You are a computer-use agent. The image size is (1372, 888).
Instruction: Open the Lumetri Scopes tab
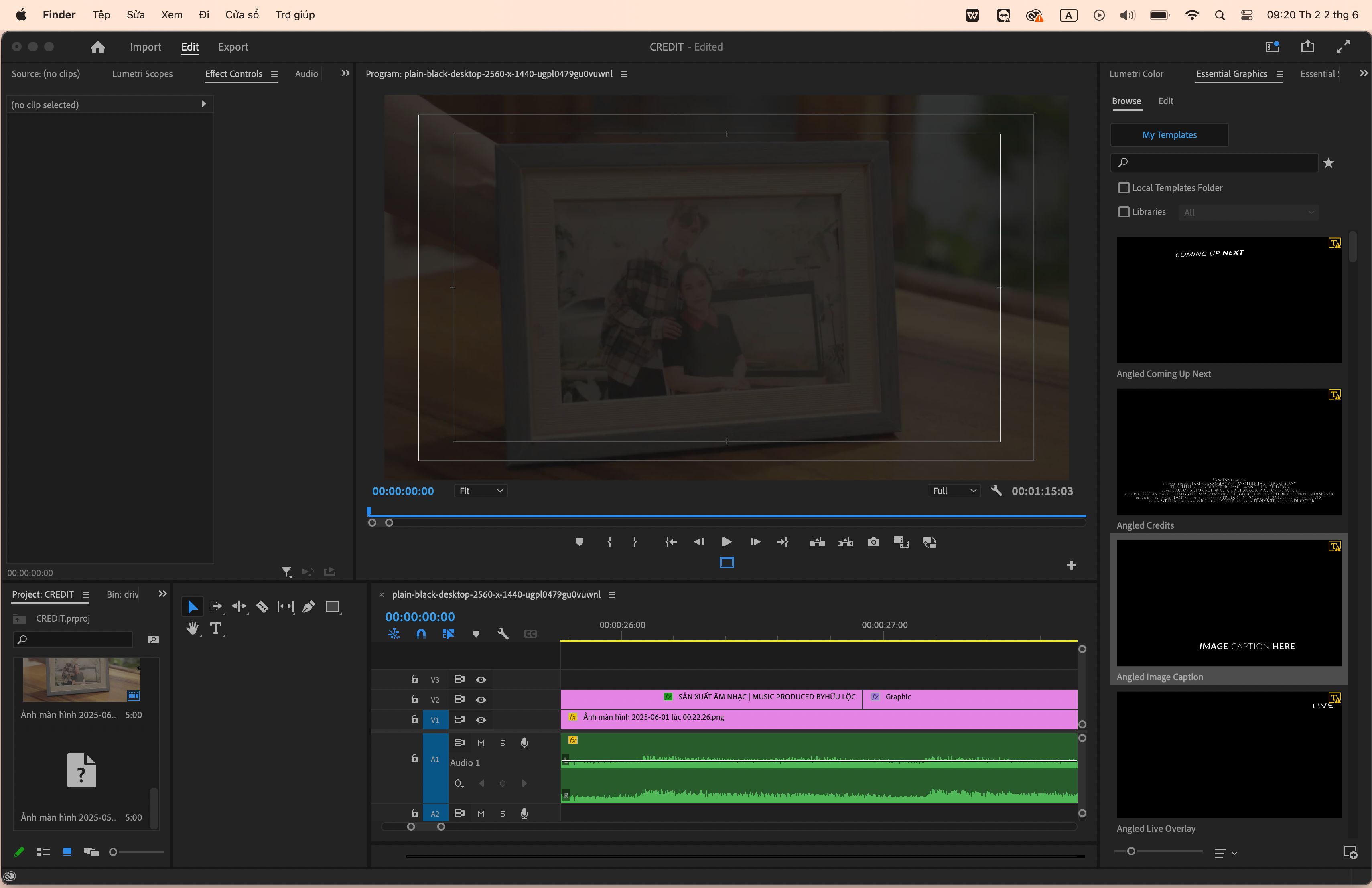(x=142, y=74)
